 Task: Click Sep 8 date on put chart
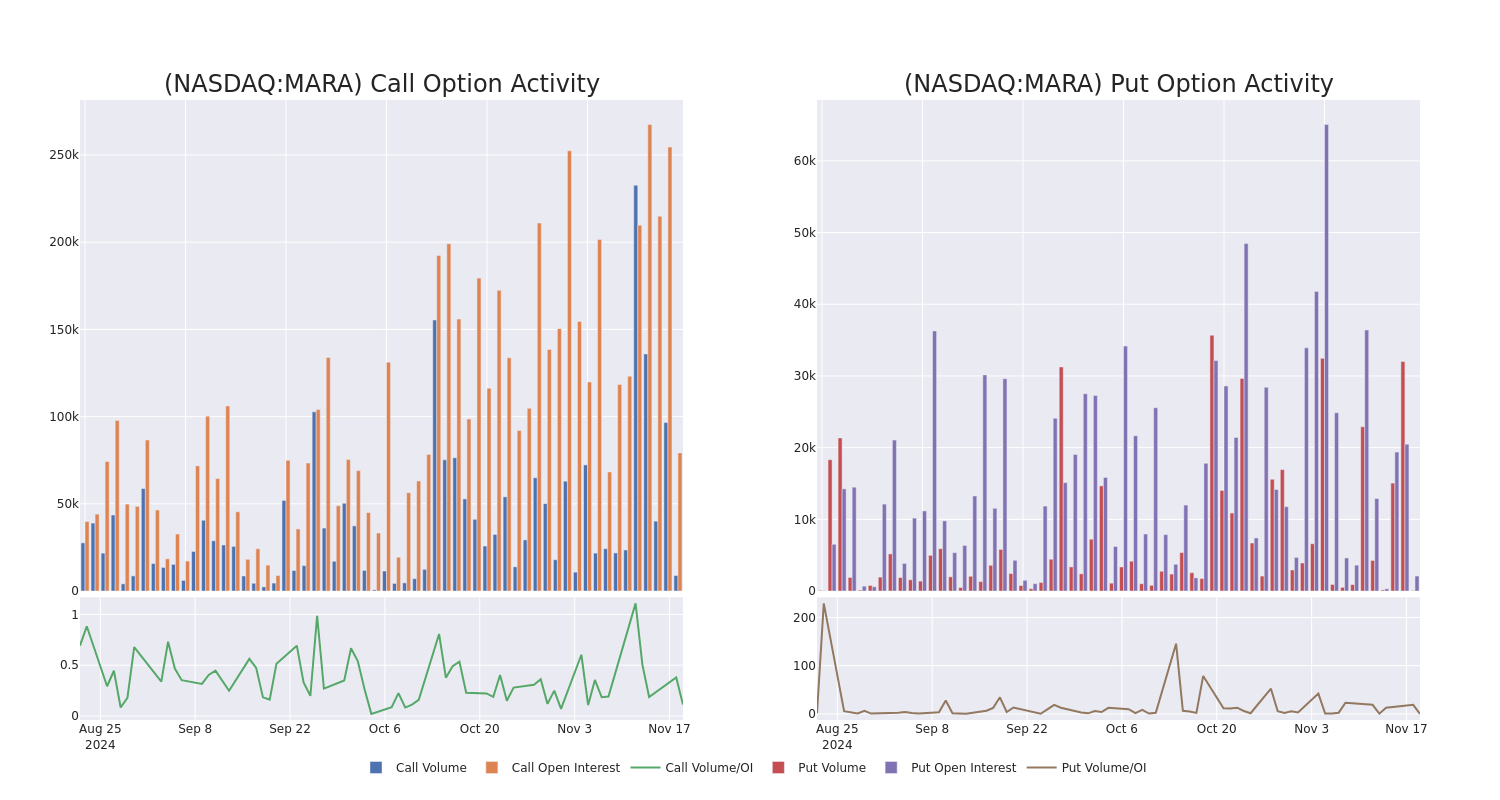(x=932, y=729)
